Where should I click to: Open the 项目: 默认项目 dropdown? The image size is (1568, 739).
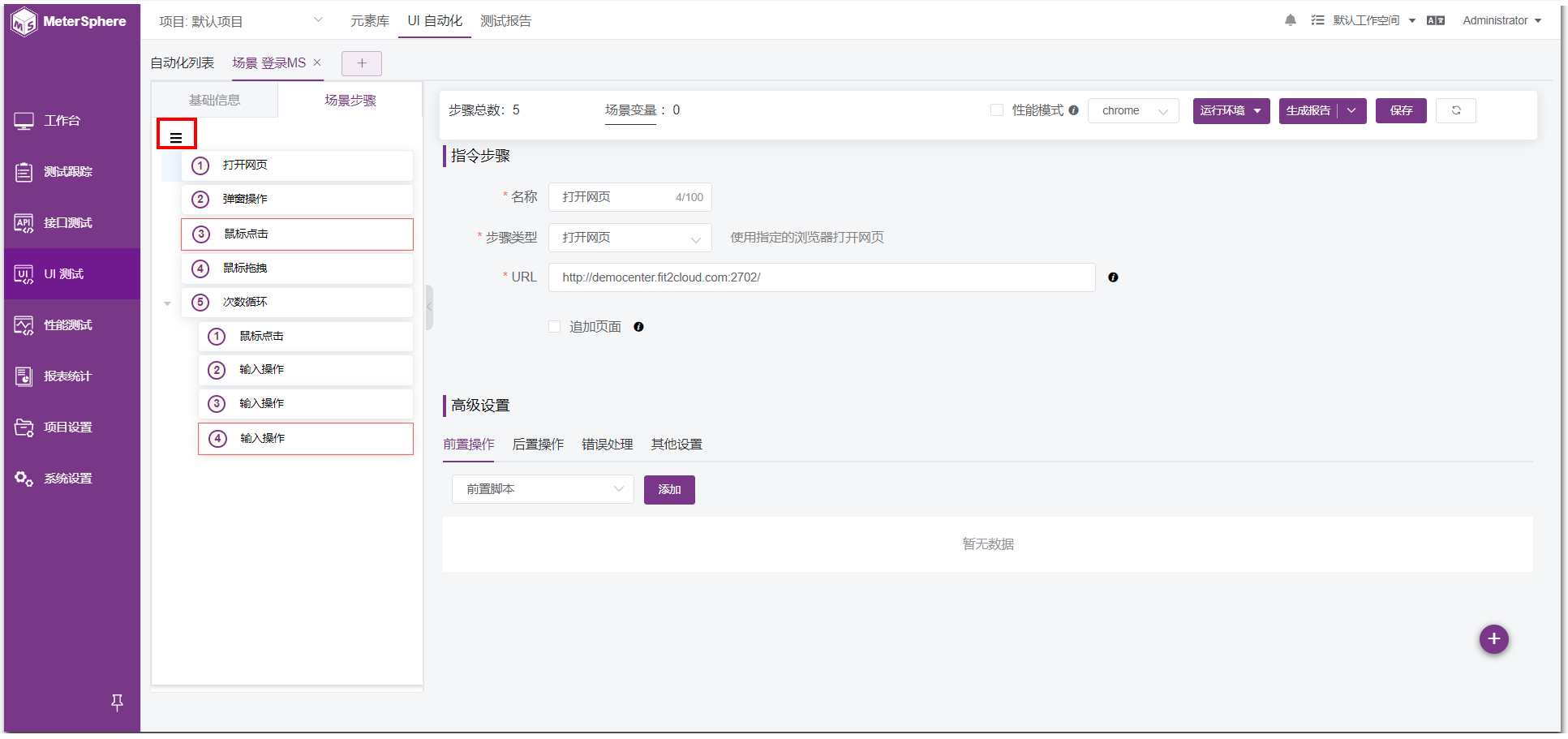point(241,21)
